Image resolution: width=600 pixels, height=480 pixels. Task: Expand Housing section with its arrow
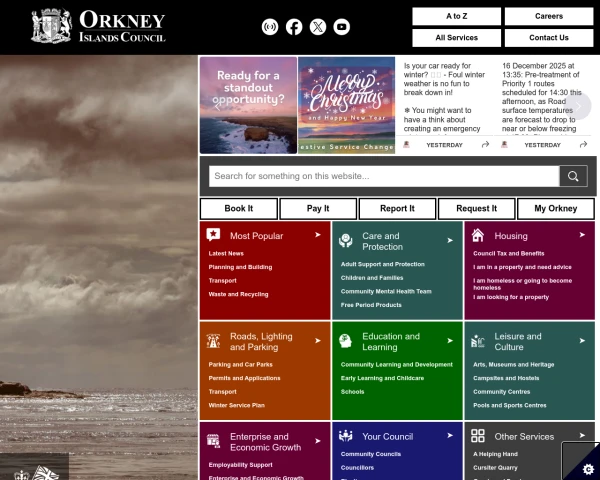582,235
